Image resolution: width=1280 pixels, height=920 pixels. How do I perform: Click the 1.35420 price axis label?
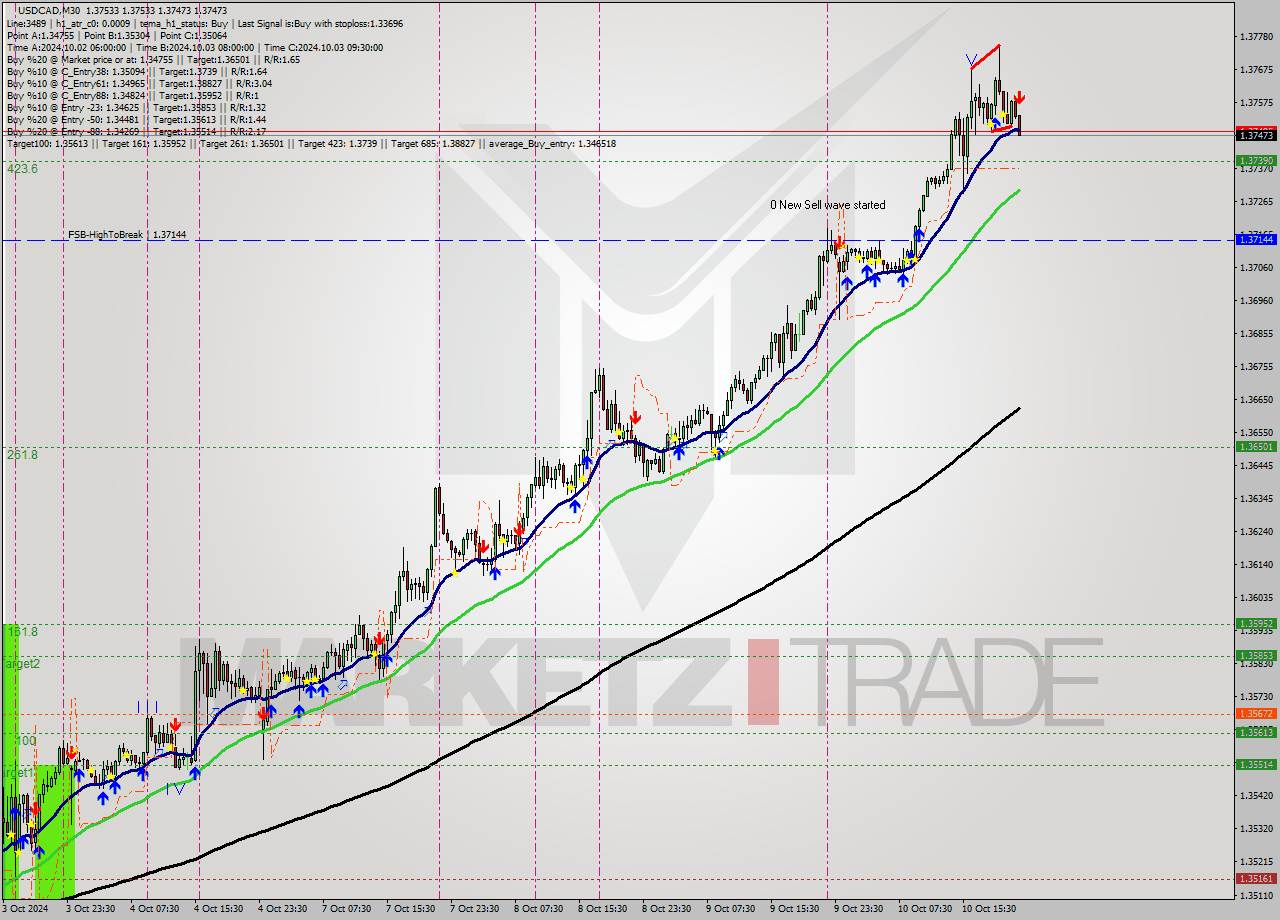click(1256, 795)
